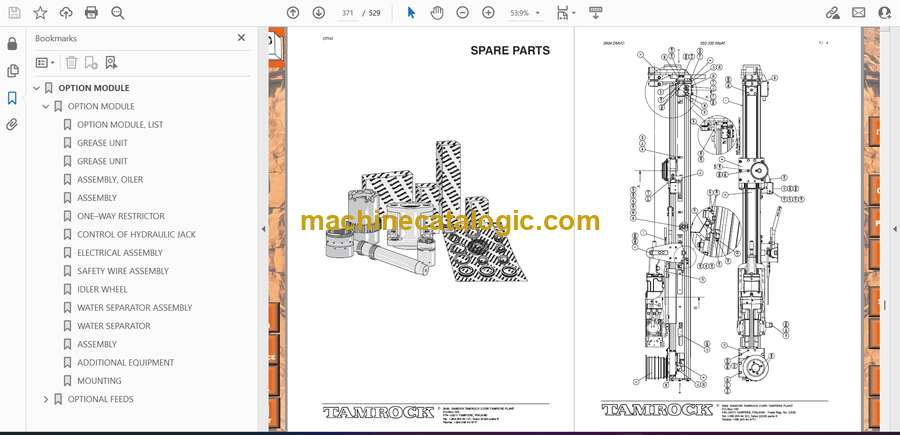Close the Bookmarks panel

point(241,38)
